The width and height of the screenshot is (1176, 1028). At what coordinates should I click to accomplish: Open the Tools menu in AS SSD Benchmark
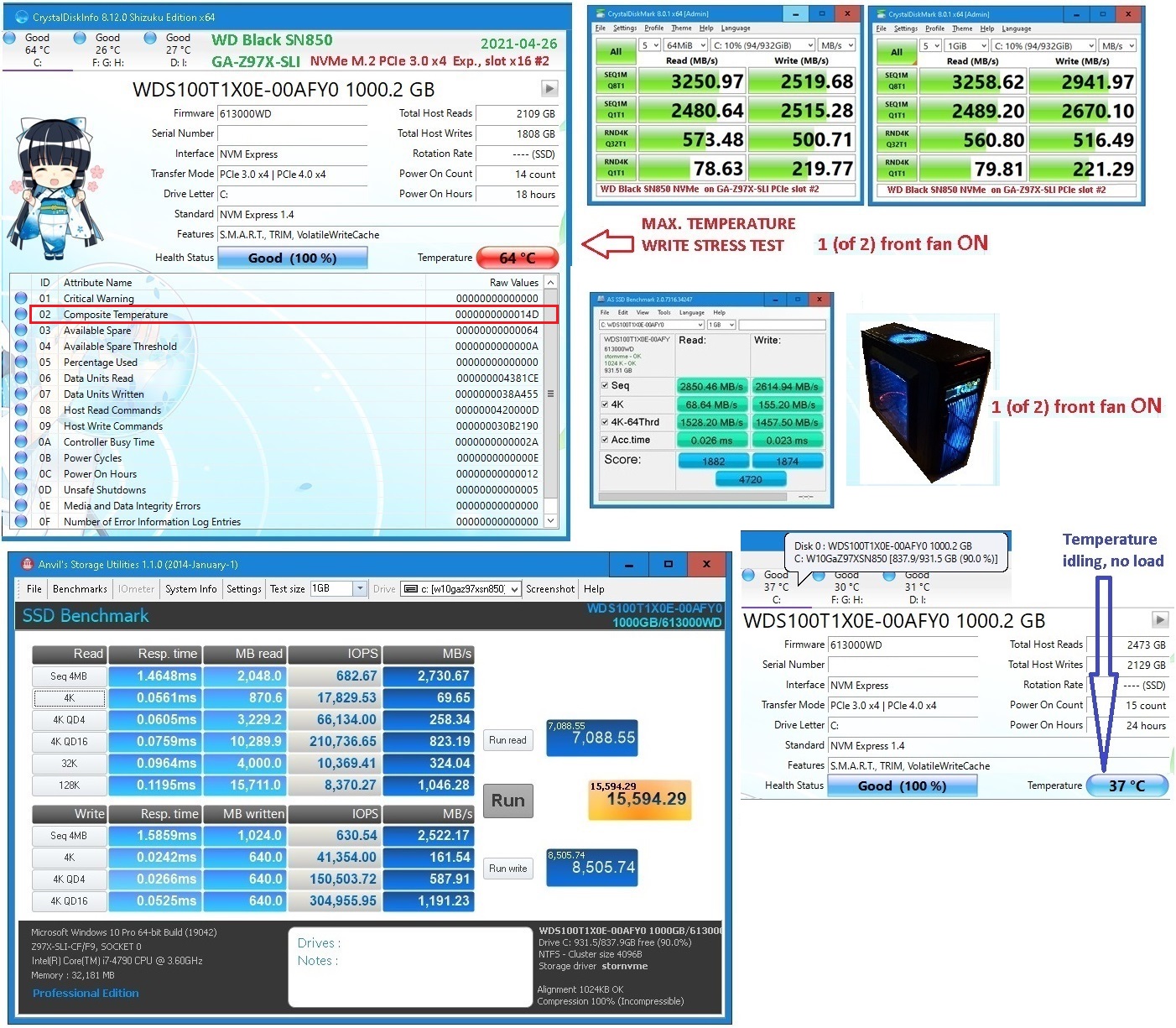pos(663,312)
